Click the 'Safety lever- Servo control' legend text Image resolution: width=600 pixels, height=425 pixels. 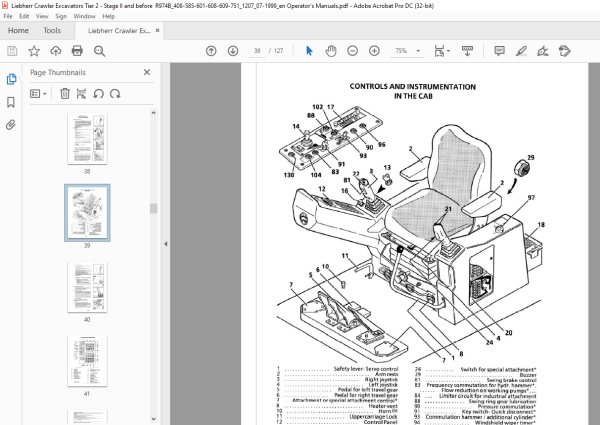pos(365,369)
